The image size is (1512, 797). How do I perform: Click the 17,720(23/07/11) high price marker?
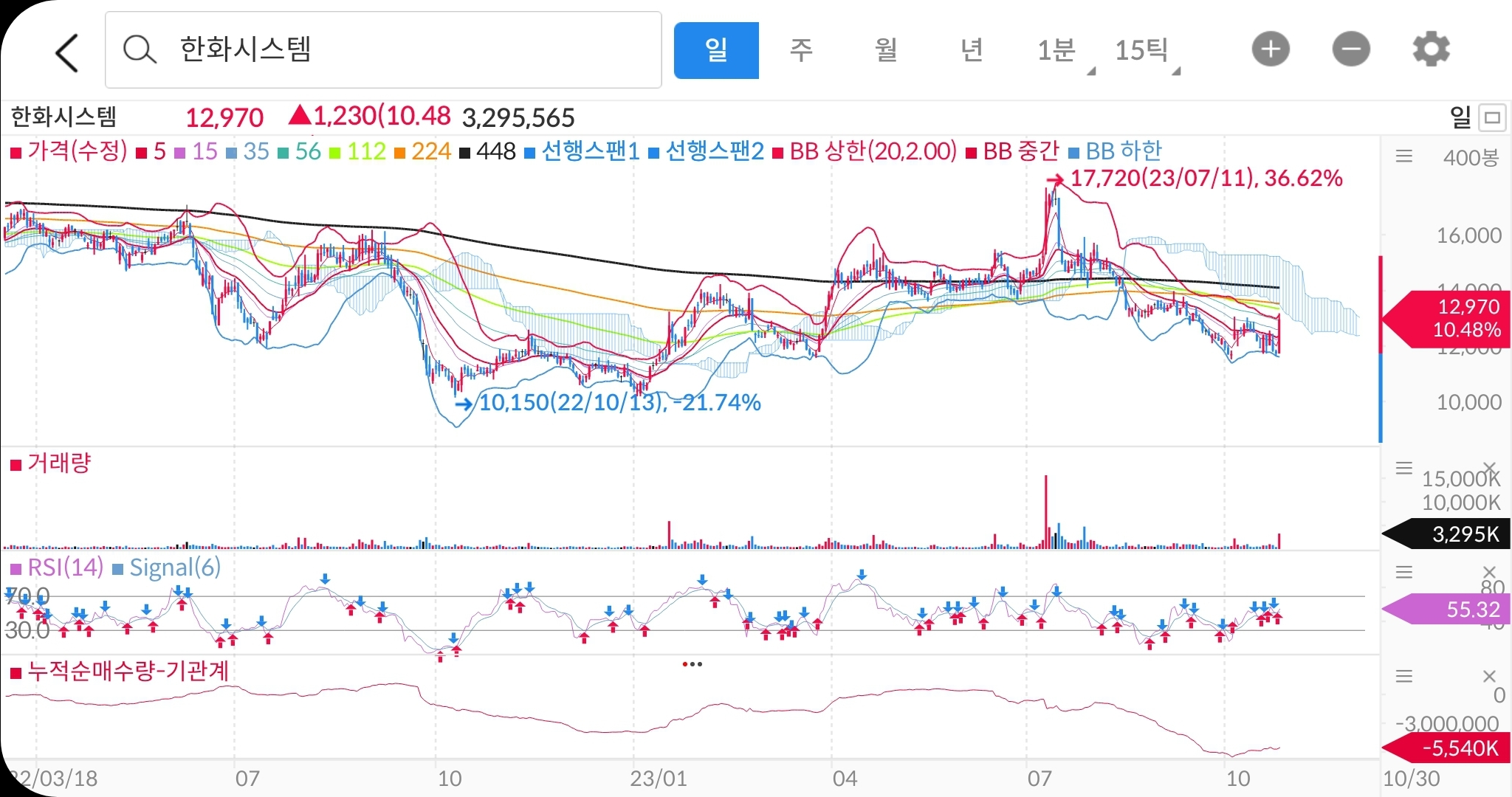(1195, 179)
